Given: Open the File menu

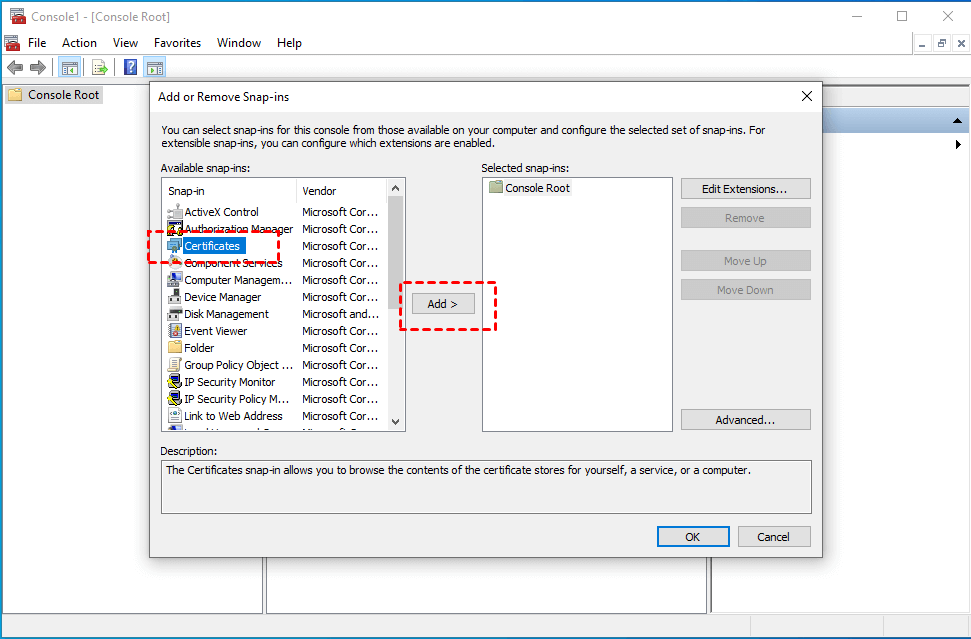Looking at the screenshot, I should pyautogui.click(x=37, y=43).
